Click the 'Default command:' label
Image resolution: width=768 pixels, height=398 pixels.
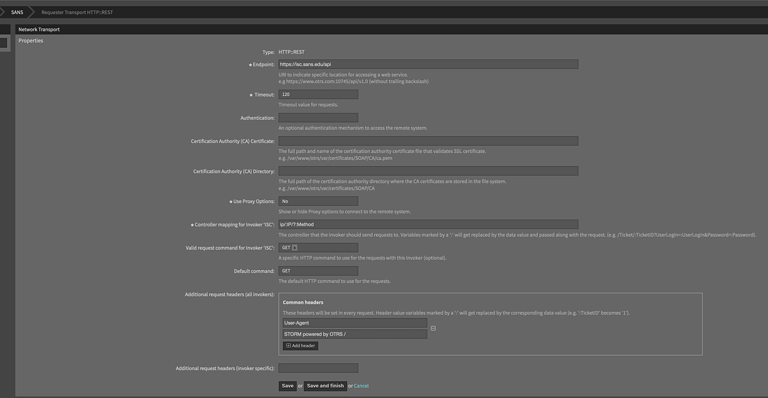254,271
